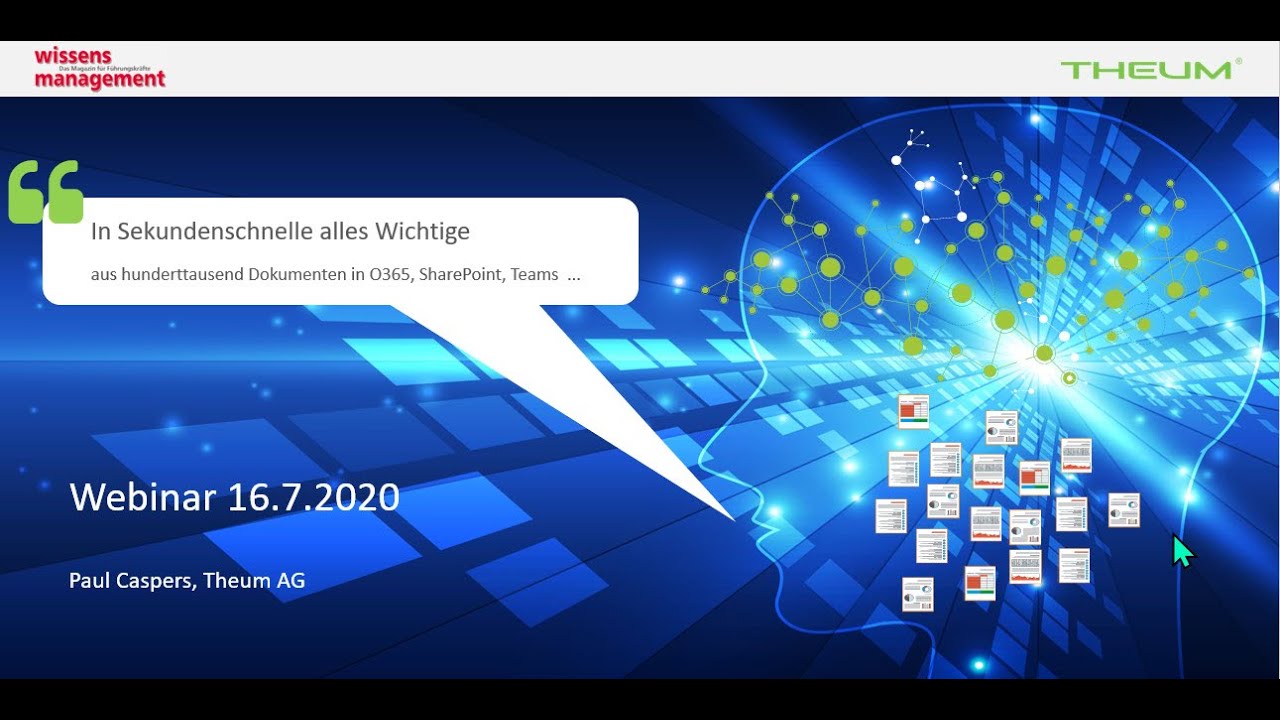
Task: Click the 'Webinar 16.7.2020' title
Action: pyautogui.click(x=235, y=497)
